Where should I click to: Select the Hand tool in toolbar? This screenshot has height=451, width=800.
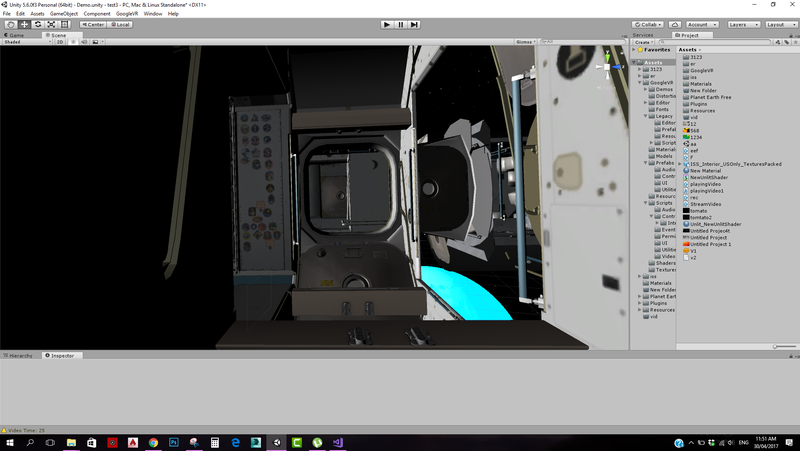coord(11,24)
